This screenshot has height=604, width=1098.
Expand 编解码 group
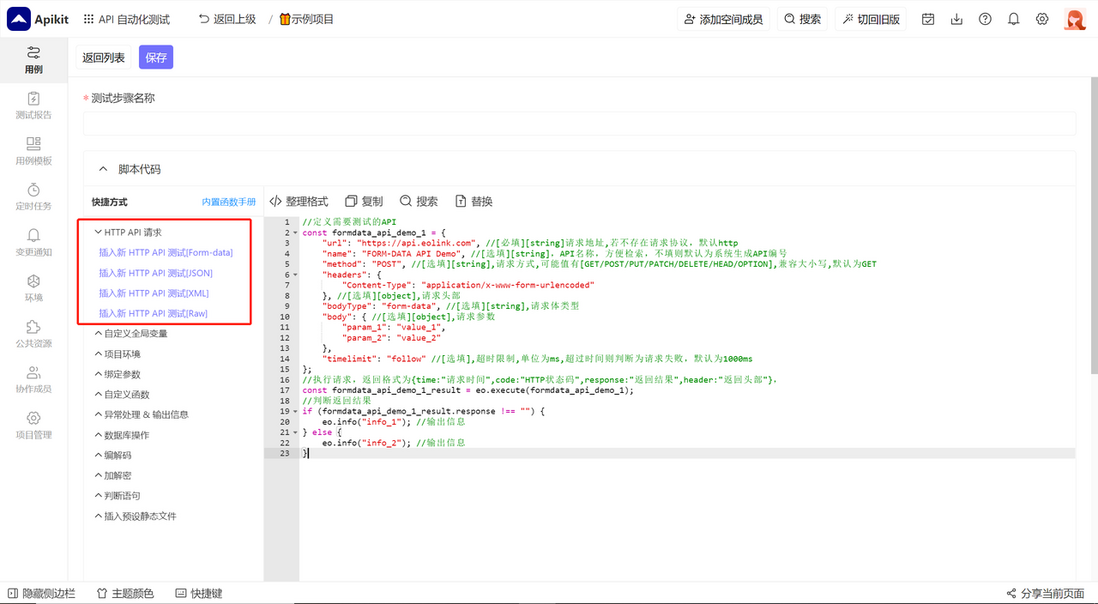(x=113, y=456)
